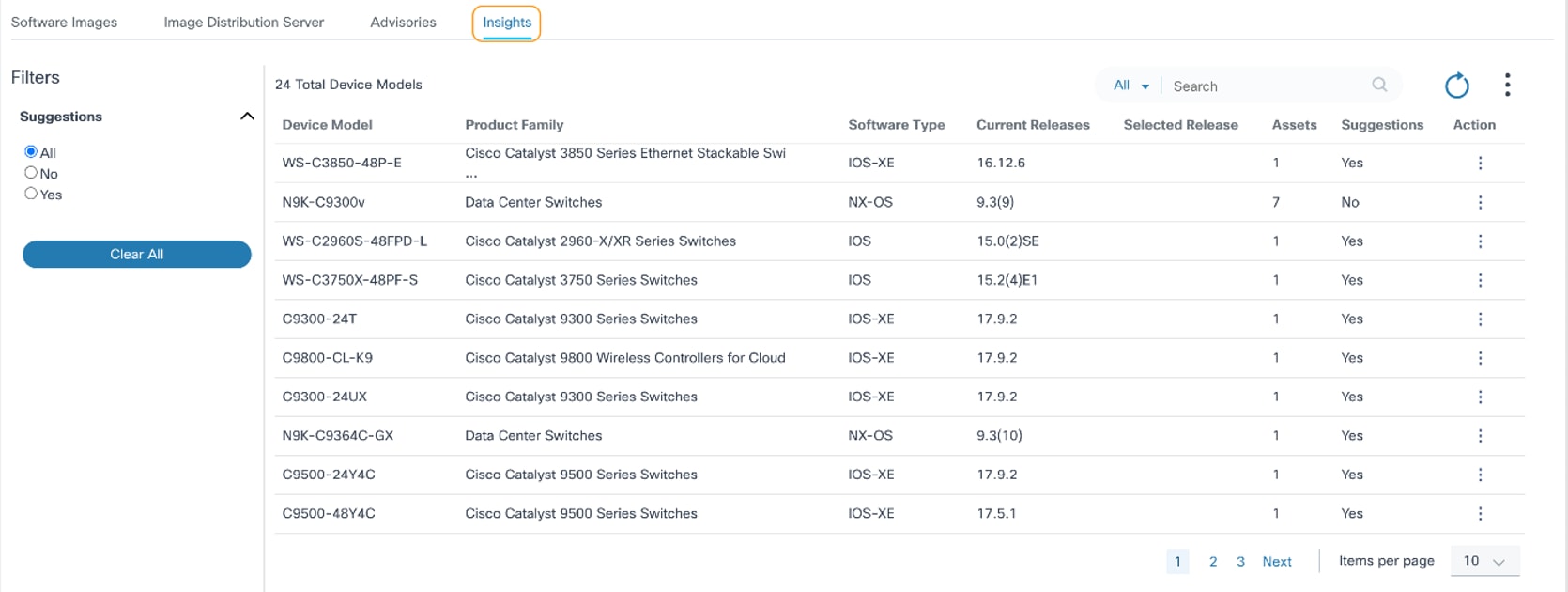
Task: Select the Yes suggestions radio button
Action: coord(31,194)
